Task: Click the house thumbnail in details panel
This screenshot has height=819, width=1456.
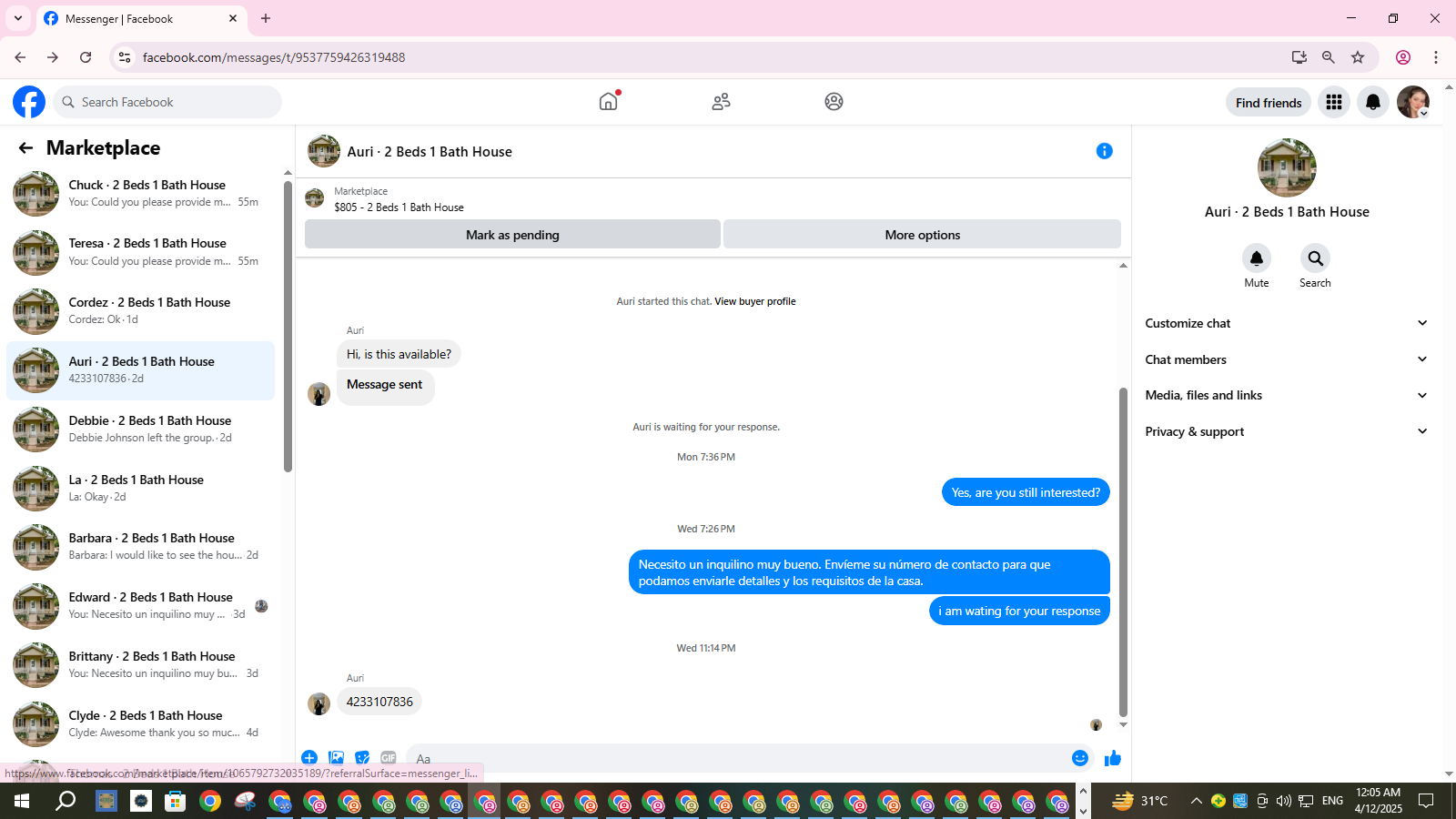Action: (1287, 167)
